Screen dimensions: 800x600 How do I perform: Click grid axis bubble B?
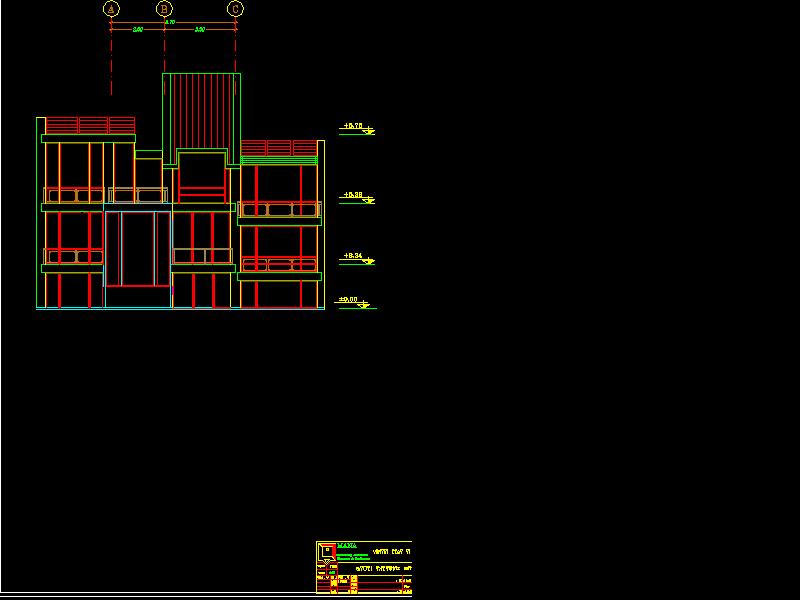click(165, 9)
